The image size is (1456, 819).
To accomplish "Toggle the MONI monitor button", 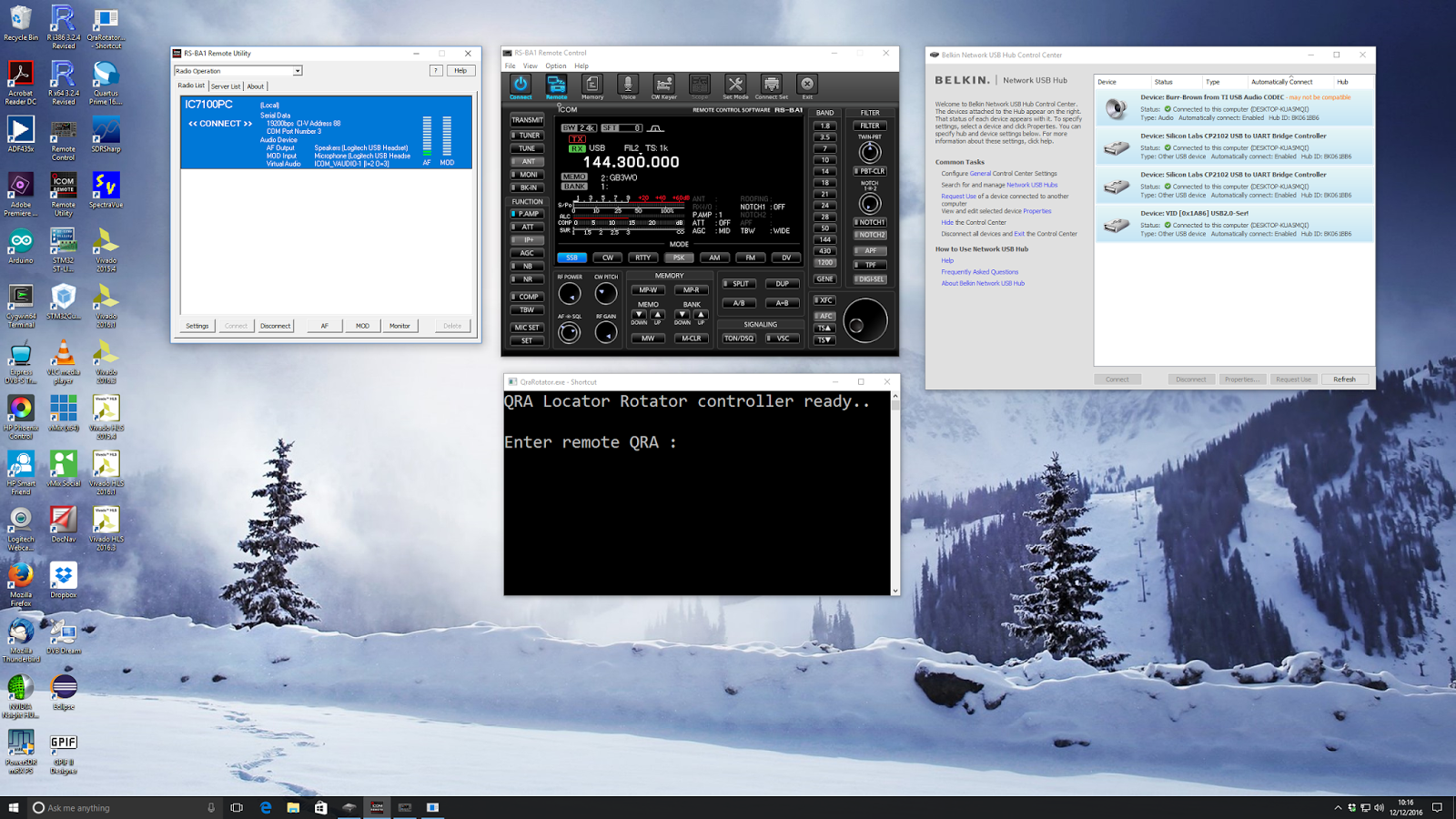I will (527, 175).
